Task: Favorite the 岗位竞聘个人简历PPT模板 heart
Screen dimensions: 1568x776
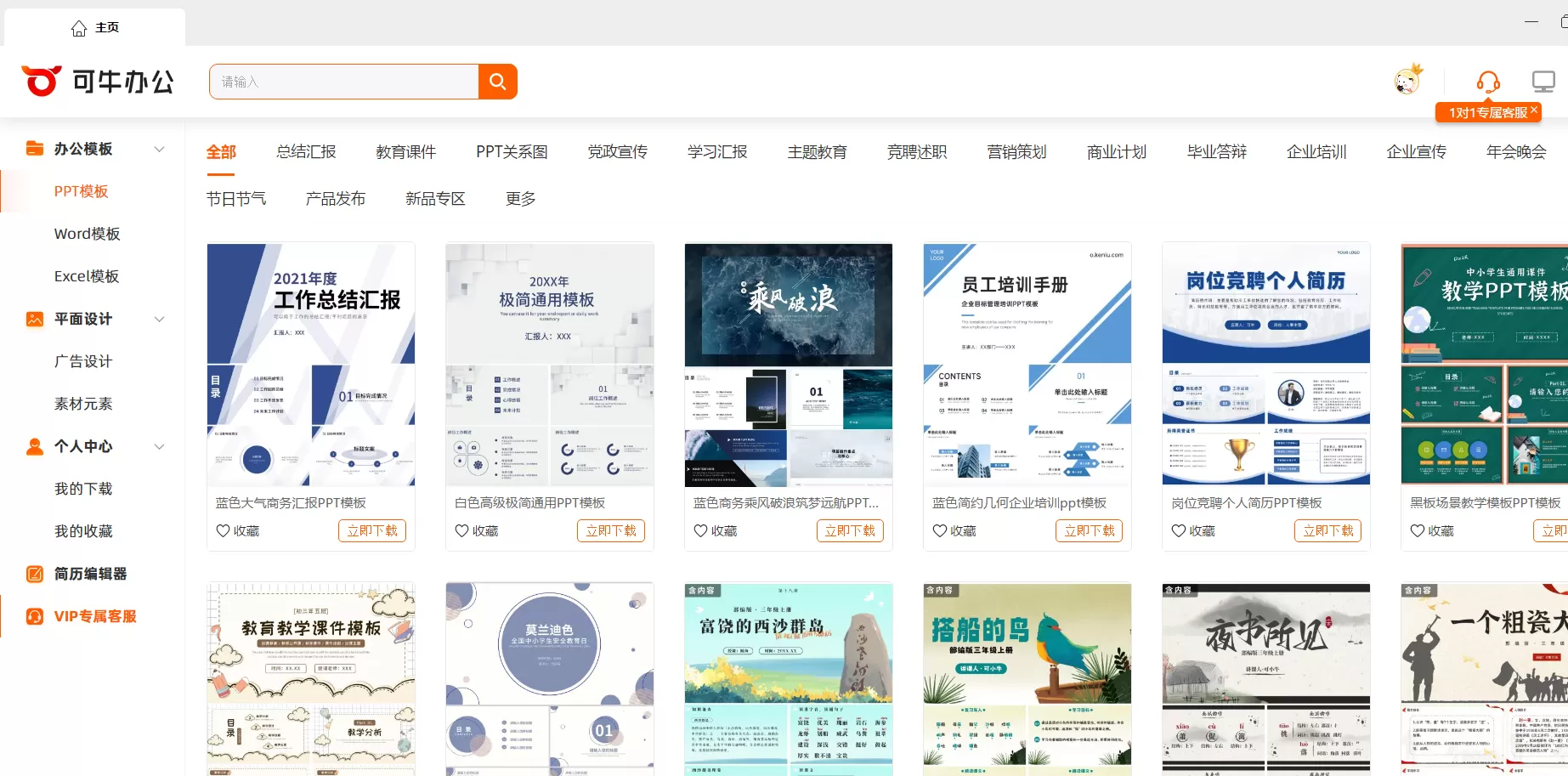Action: coord(1179,530)
